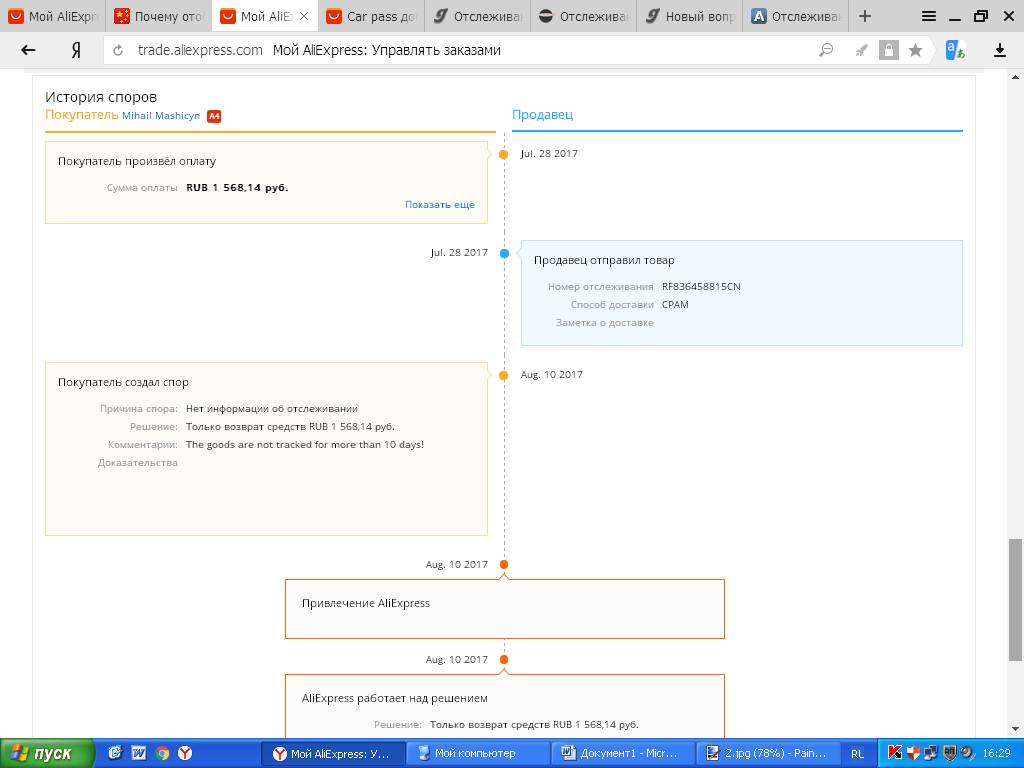Switch to Отслеживан tab with black round icon
This screenshot has width=1024, height=768.
point(583,16)
